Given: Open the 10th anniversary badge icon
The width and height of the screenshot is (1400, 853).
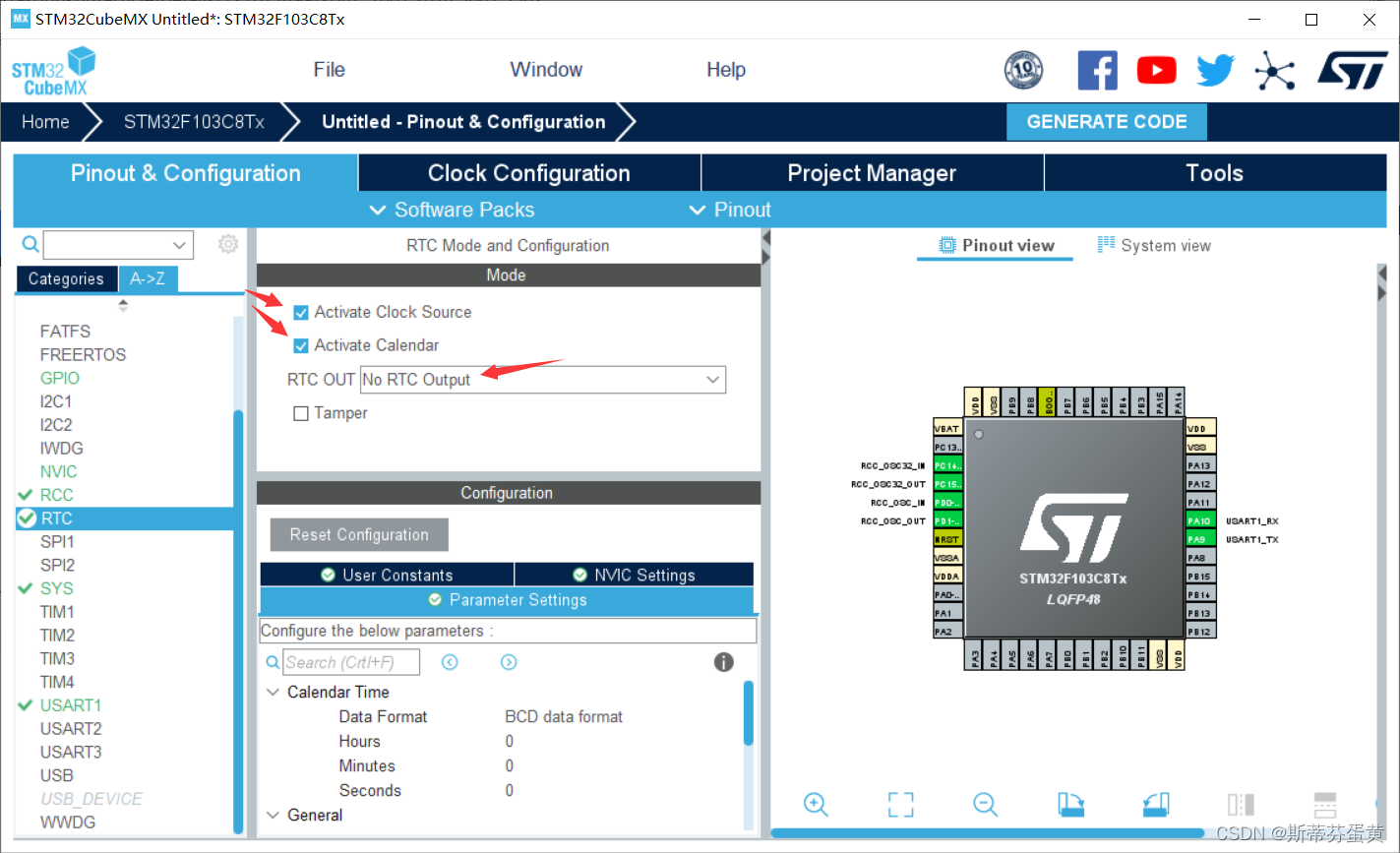Looking at the screenshot, I should (x=1023, y=70).
